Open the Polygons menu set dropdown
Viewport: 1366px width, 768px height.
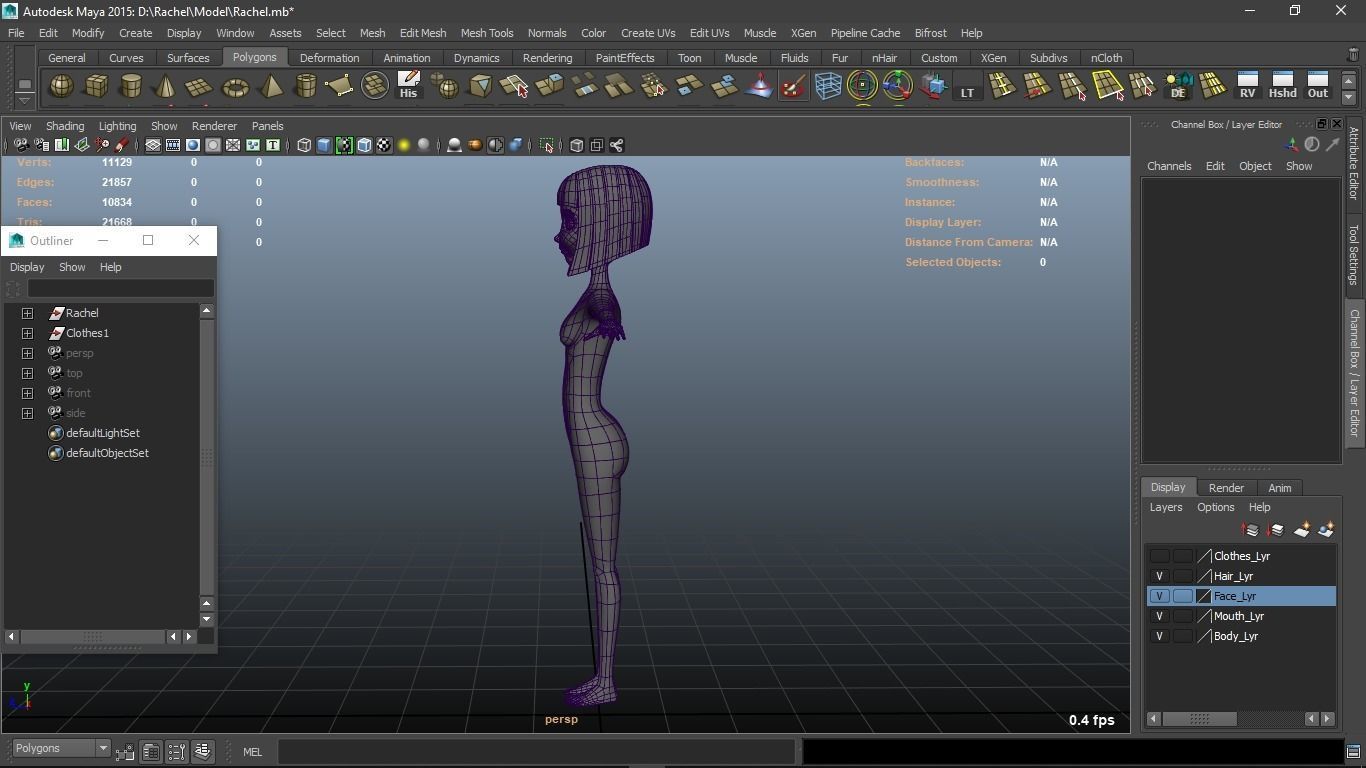61,748
